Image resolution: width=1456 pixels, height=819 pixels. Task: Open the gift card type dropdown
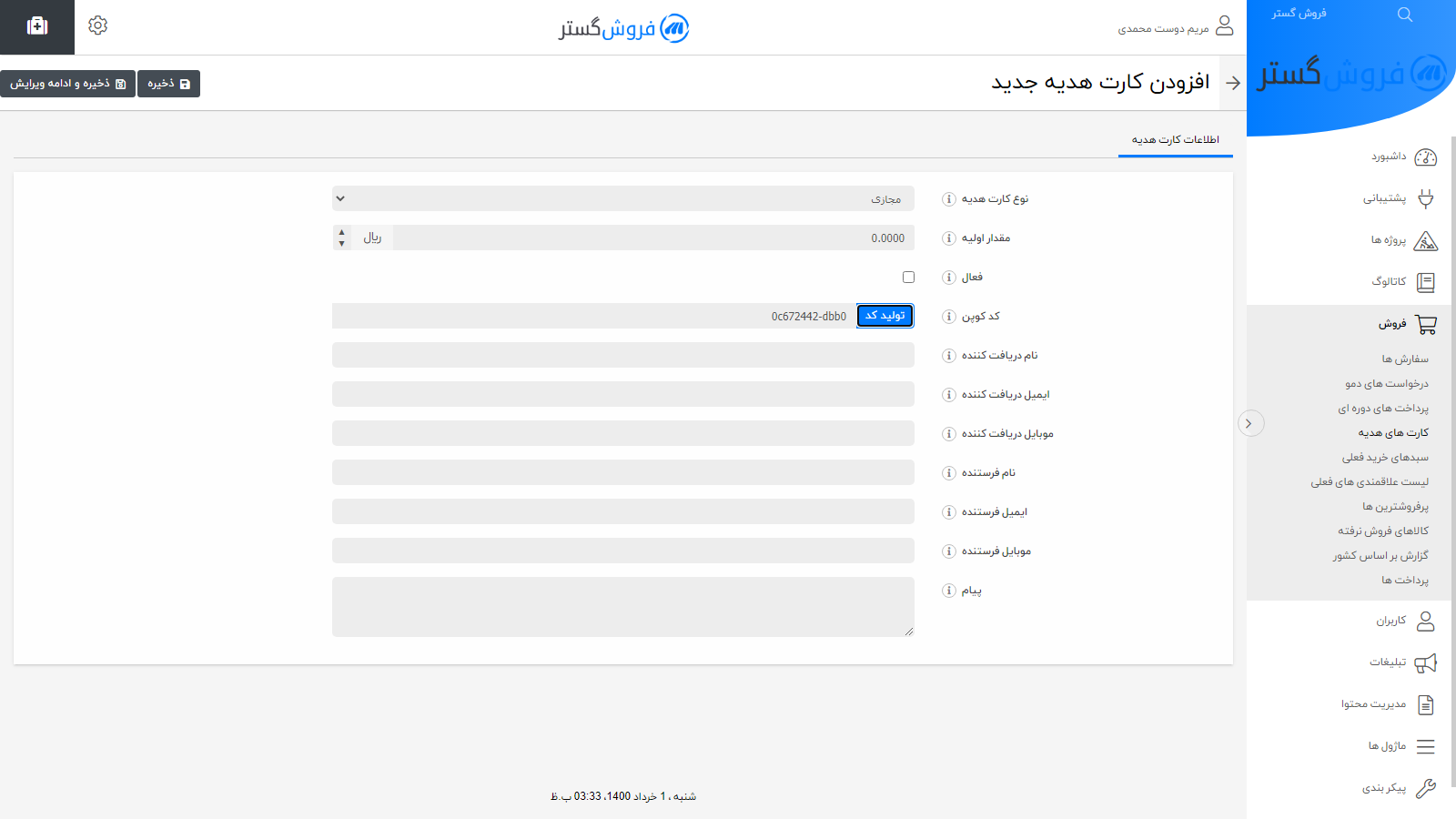tap(623, 198)
